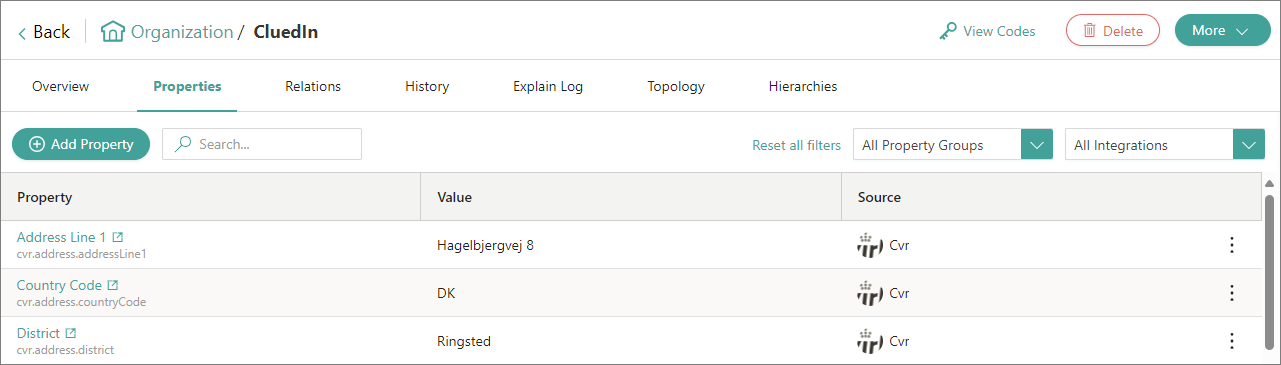Switch to the Relations tab

pyautogui.click(x=313, y=86)
